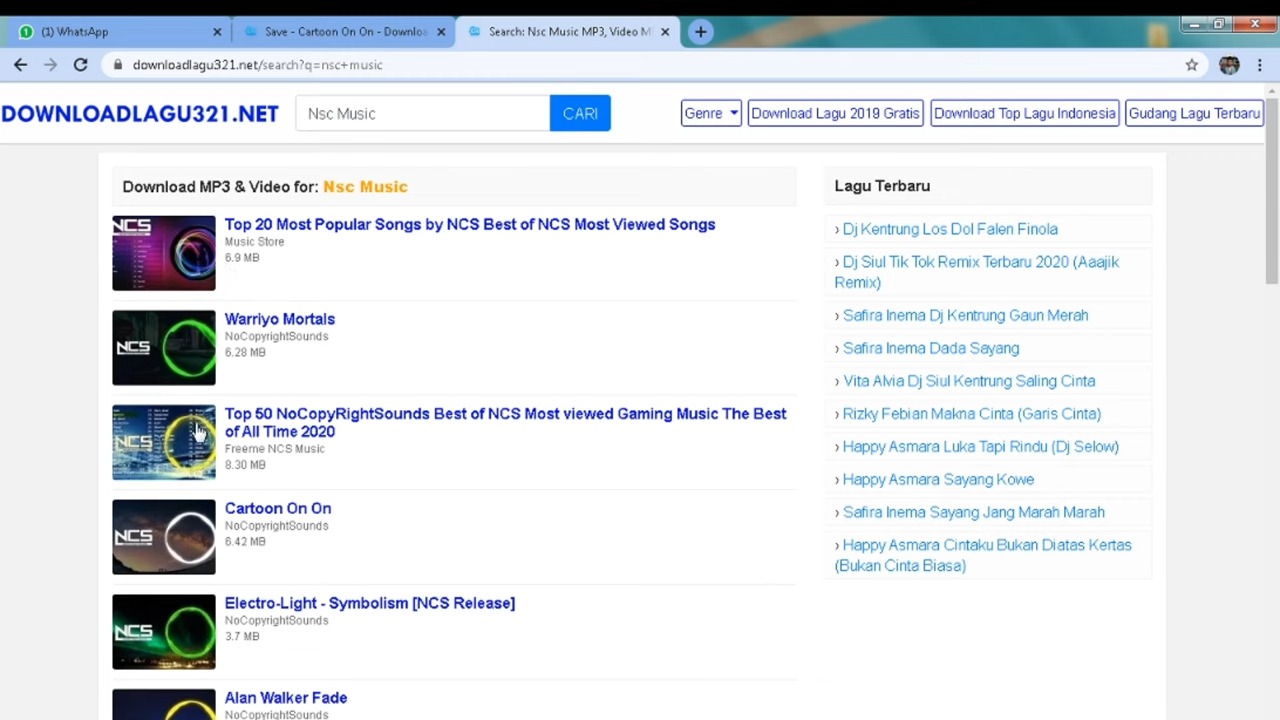The image size is (1280, 720).
Task: Open Top 50 NoCopyRightSounds Best of NCS link
Action: pos(505,422)
